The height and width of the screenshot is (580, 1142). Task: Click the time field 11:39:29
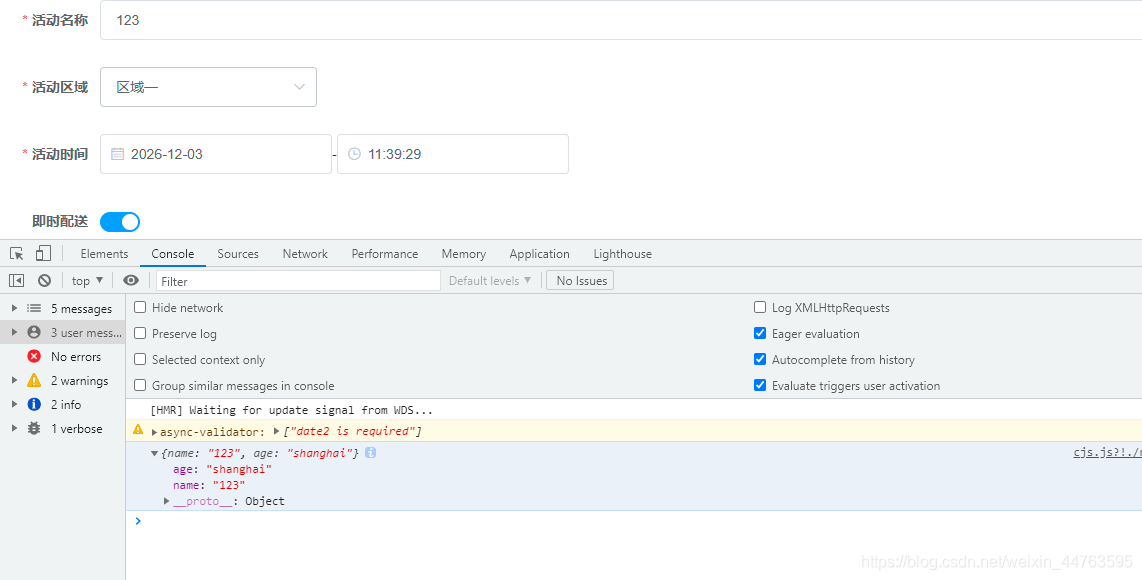click(452, 154)
